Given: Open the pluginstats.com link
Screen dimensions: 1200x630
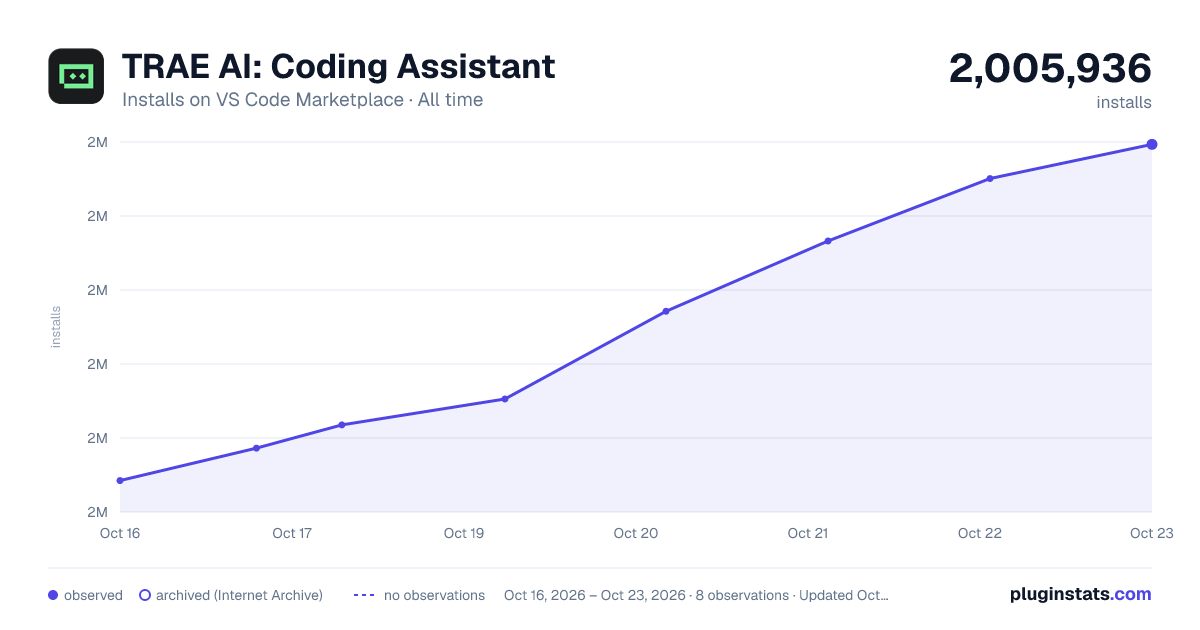Looking at the screenshot, I should (1080, 594).
